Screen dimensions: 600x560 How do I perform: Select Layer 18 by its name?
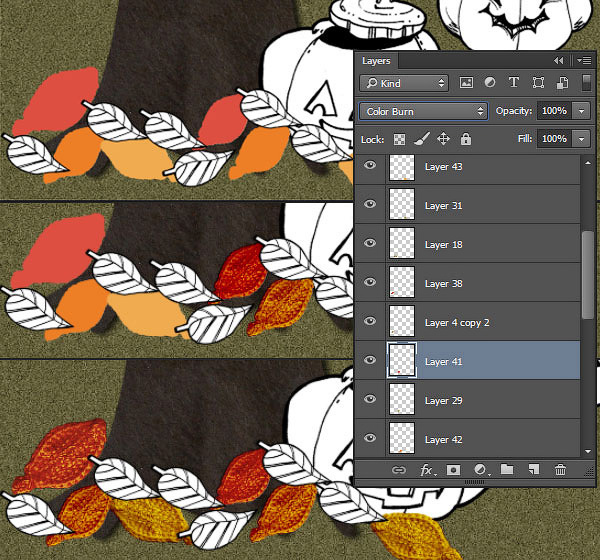443,245
